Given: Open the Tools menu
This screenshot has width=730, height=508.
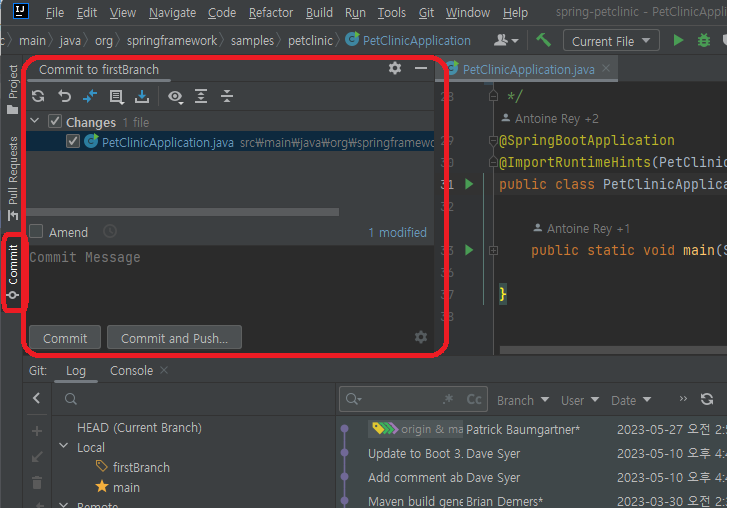Looking at the screenshot, I should pyautogui.click(x=392, y=13).
